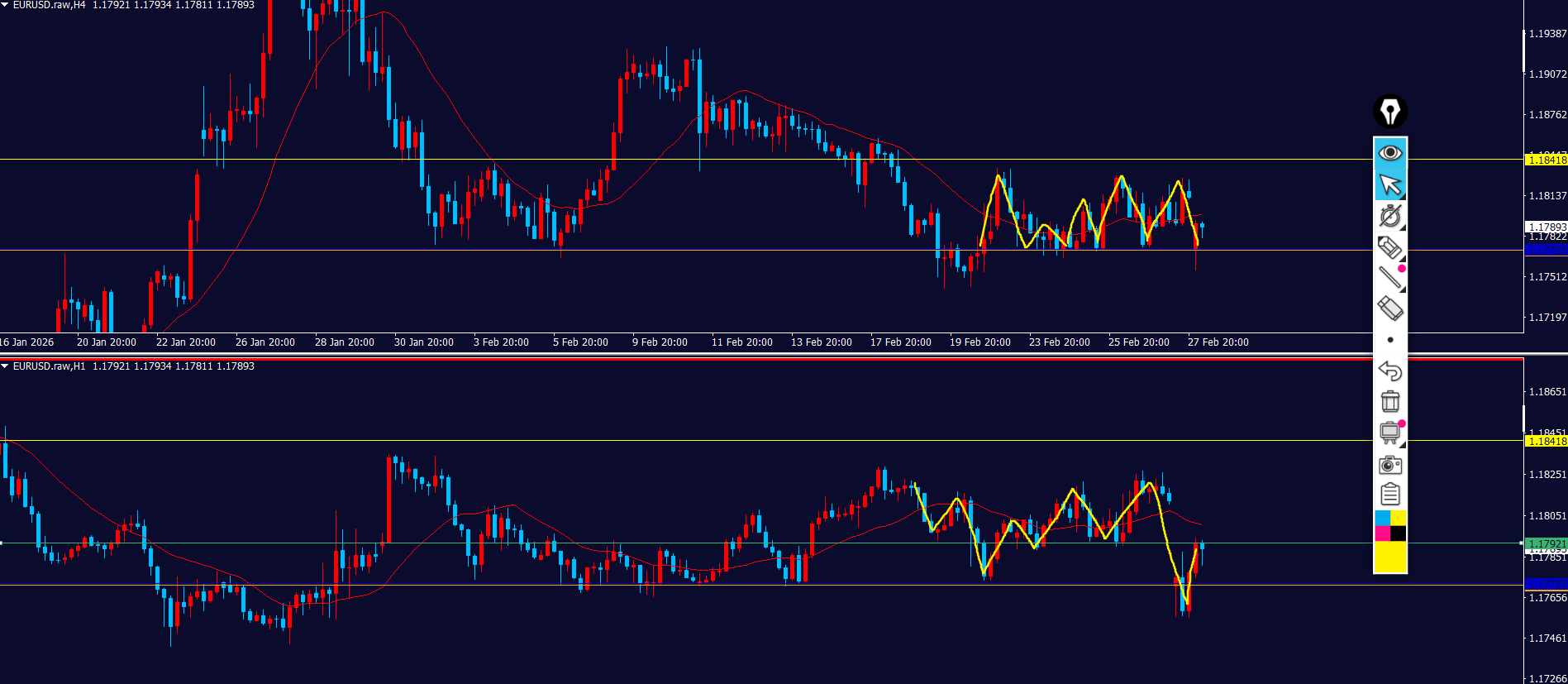Open the Epic Pen nib logo menu

pyautogui.click(x=1390, y=112)
